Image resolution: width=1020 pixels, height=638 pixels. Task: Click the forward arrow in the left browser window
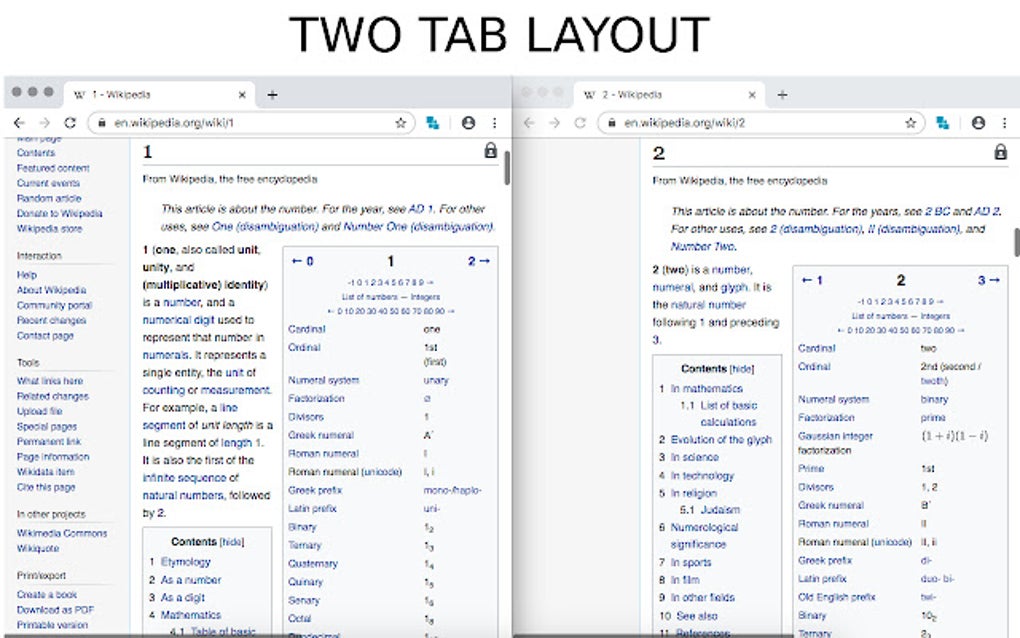pyautogui.click(x=44, y=123)
